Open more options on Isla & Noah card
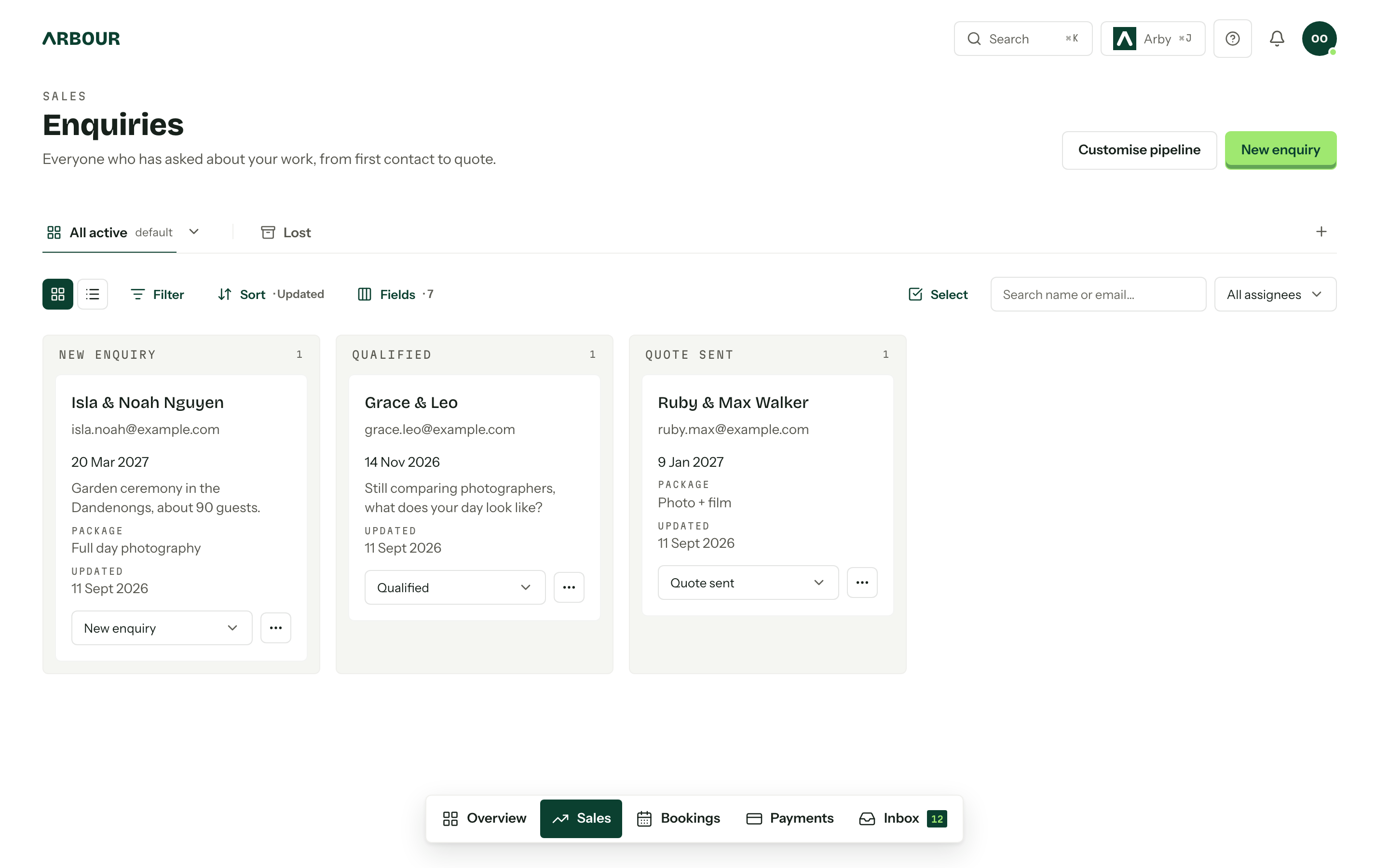The image size is (1389, 868). pos(275,628)
